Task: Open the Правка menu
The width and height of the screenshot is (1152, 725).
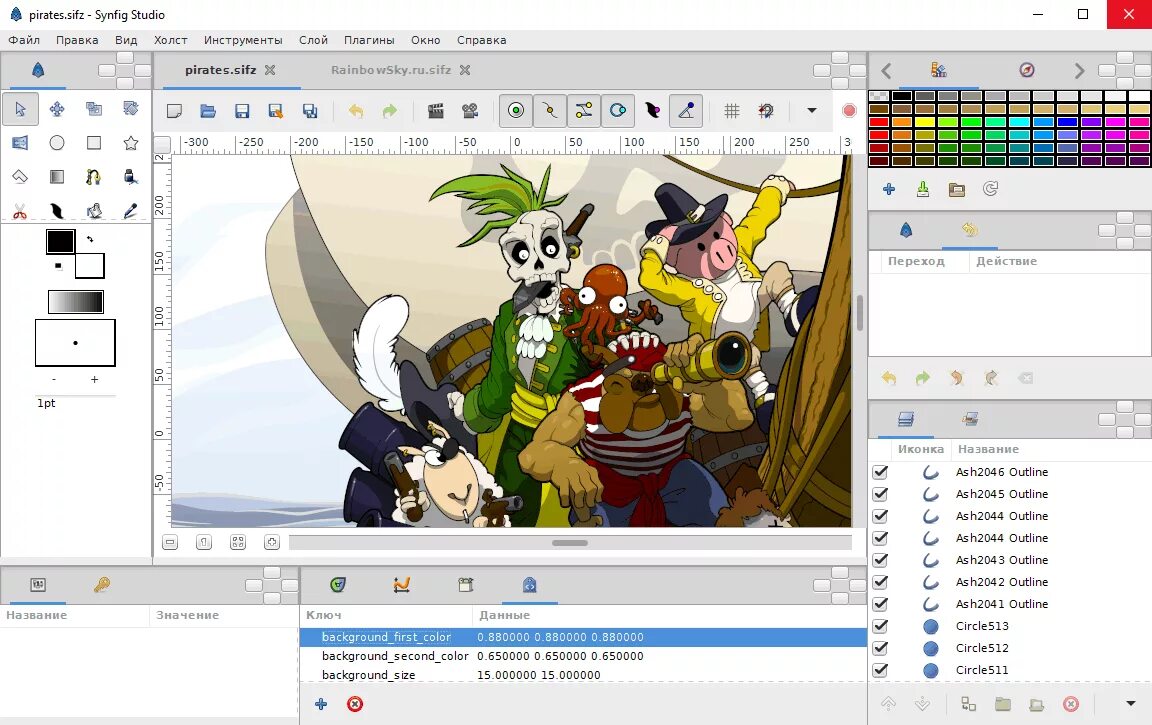Action: click(77, 40)
